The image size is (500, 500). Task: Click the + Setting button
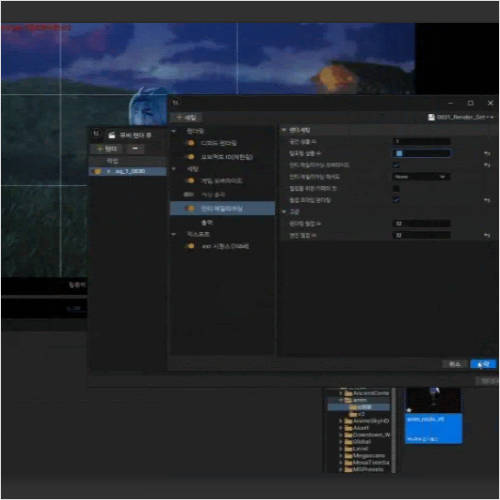click(187, 117)
